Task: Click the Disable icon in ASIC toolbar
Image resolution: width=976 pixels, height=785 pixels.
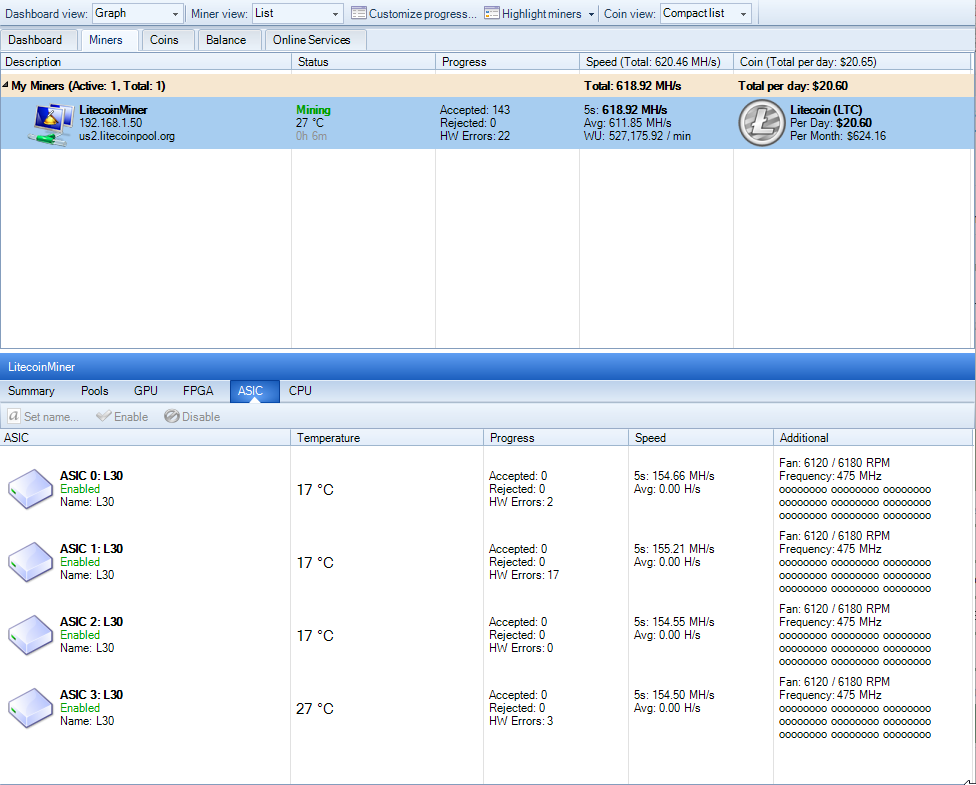Action: coord(172,416)
